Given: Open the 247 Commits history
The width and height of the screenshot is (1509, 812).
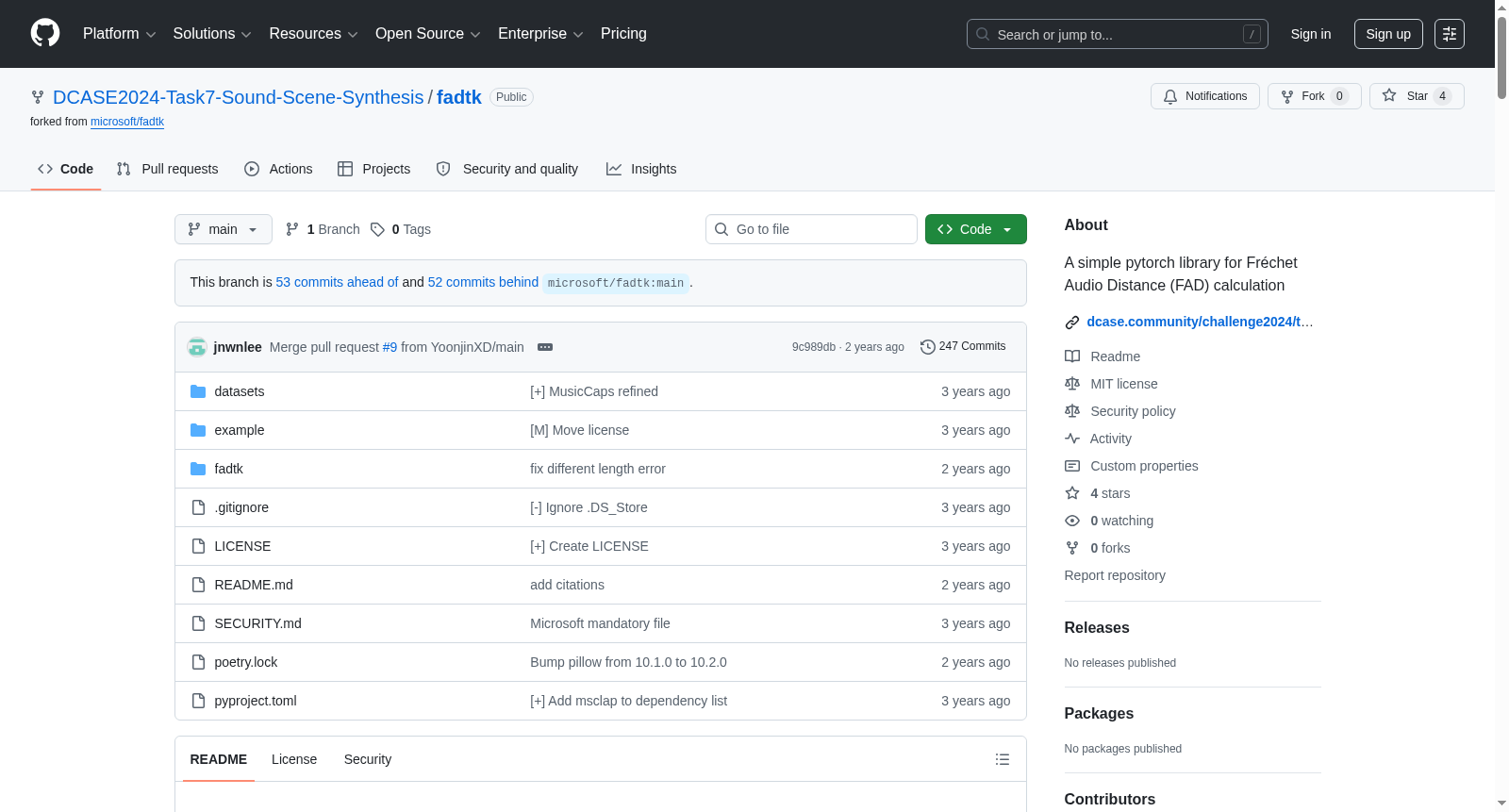Looking at the screenshot, I should (x=963, y=346).
